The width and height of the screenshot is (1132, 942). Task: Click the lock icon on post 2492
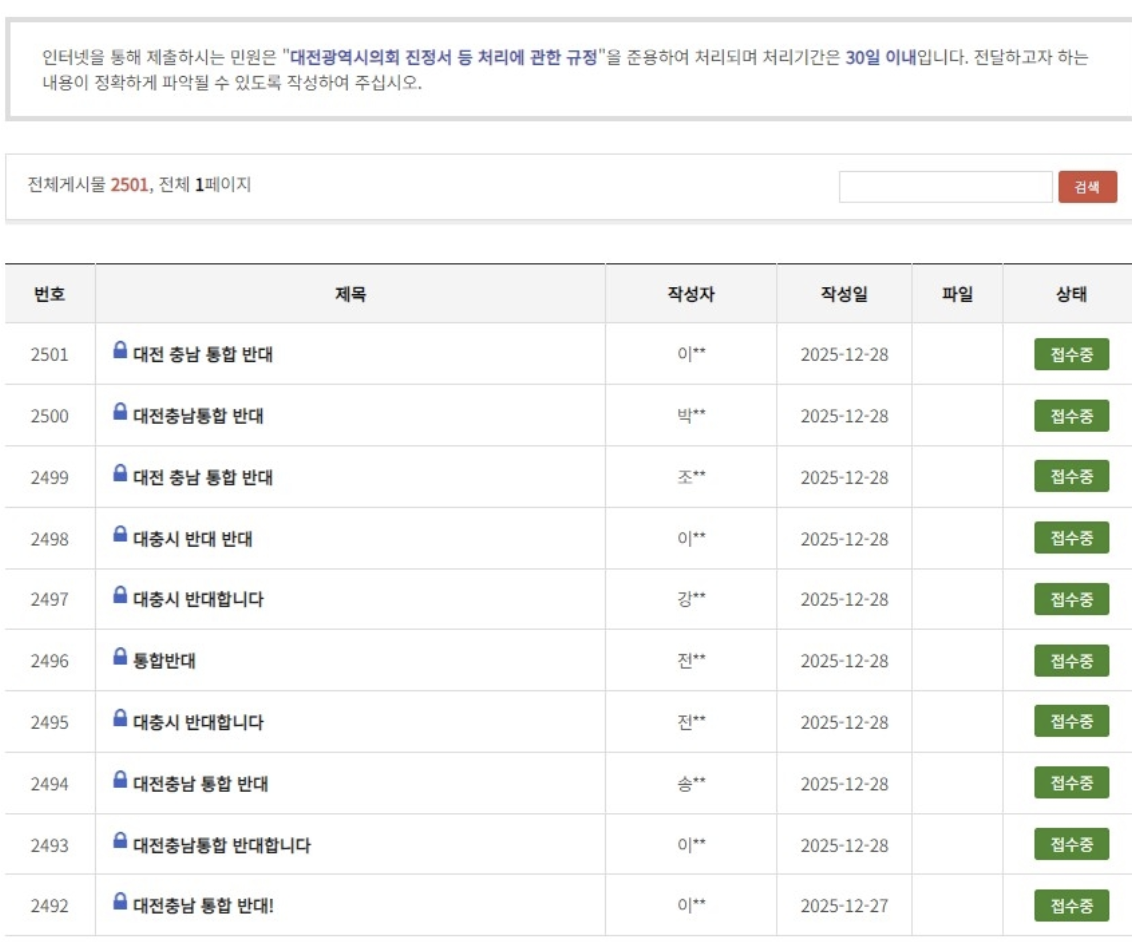[120, 901]
